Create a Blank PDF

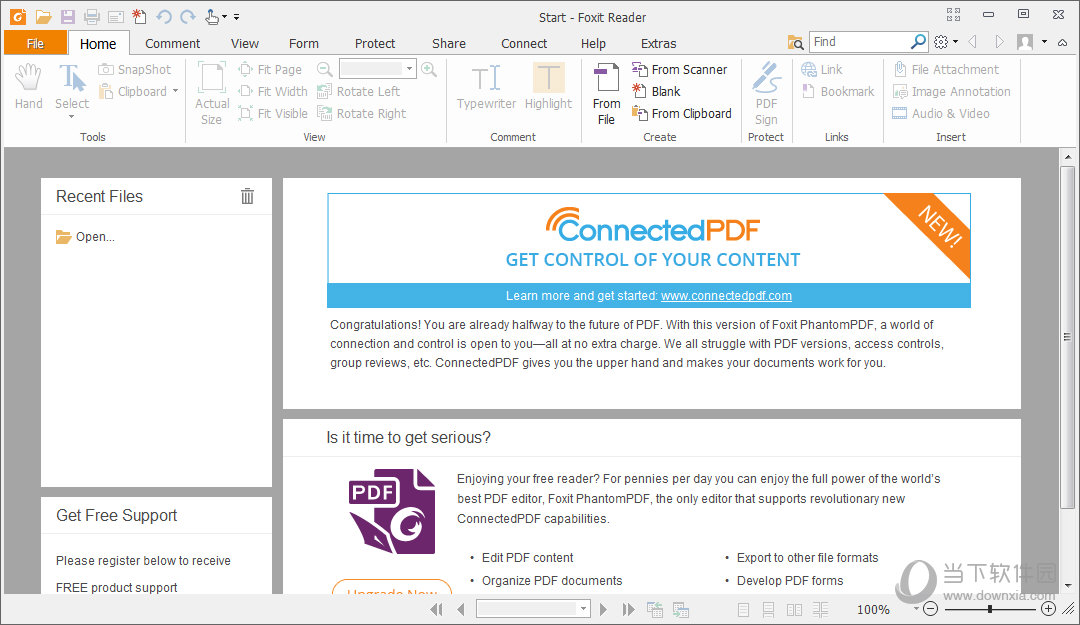[656, 92]
